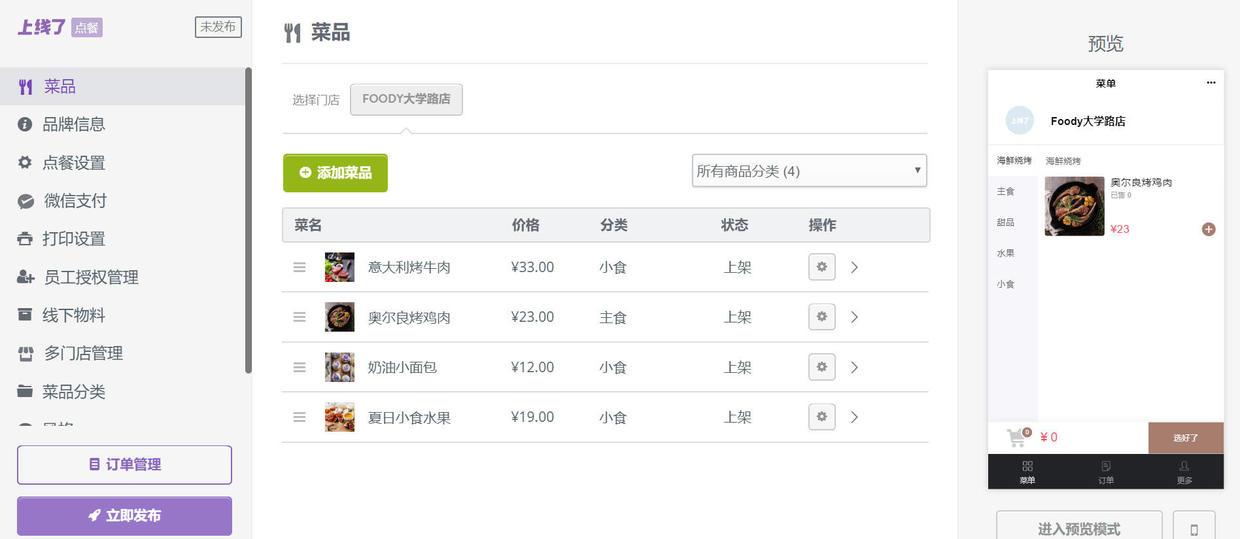Image resolution: width=1240 pixels, height=539 pixels.
Task: Open settings gear for 意大利烤牛肉
Action: pos(822,267)
